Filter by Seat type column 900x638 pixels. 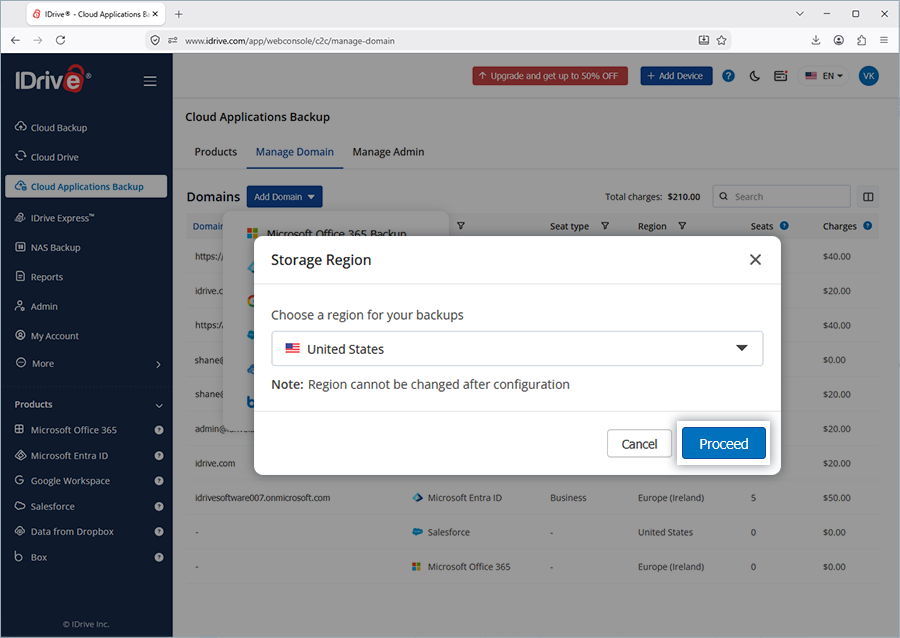(x=605, y=226)
